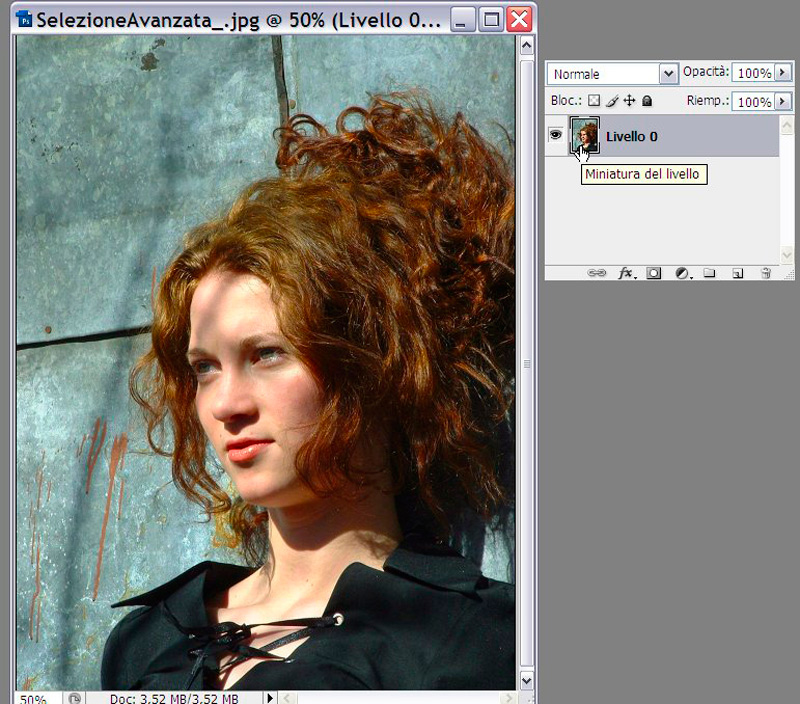
Task: Expand the Riemp. fill slider arrow
Action: pyautogui.click(x=782, y=101)
